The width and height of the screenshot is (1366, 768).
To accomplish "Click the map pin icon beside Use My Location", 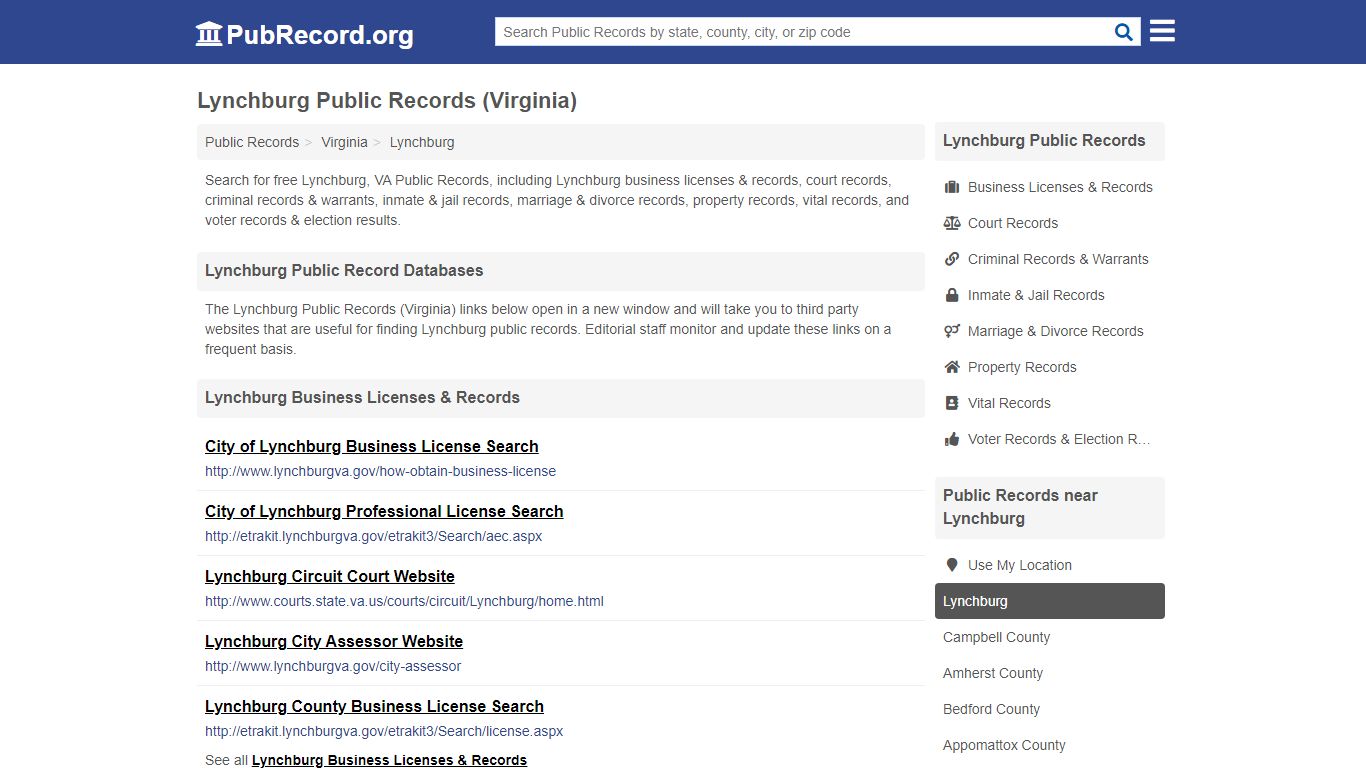I will click(952, 565).
